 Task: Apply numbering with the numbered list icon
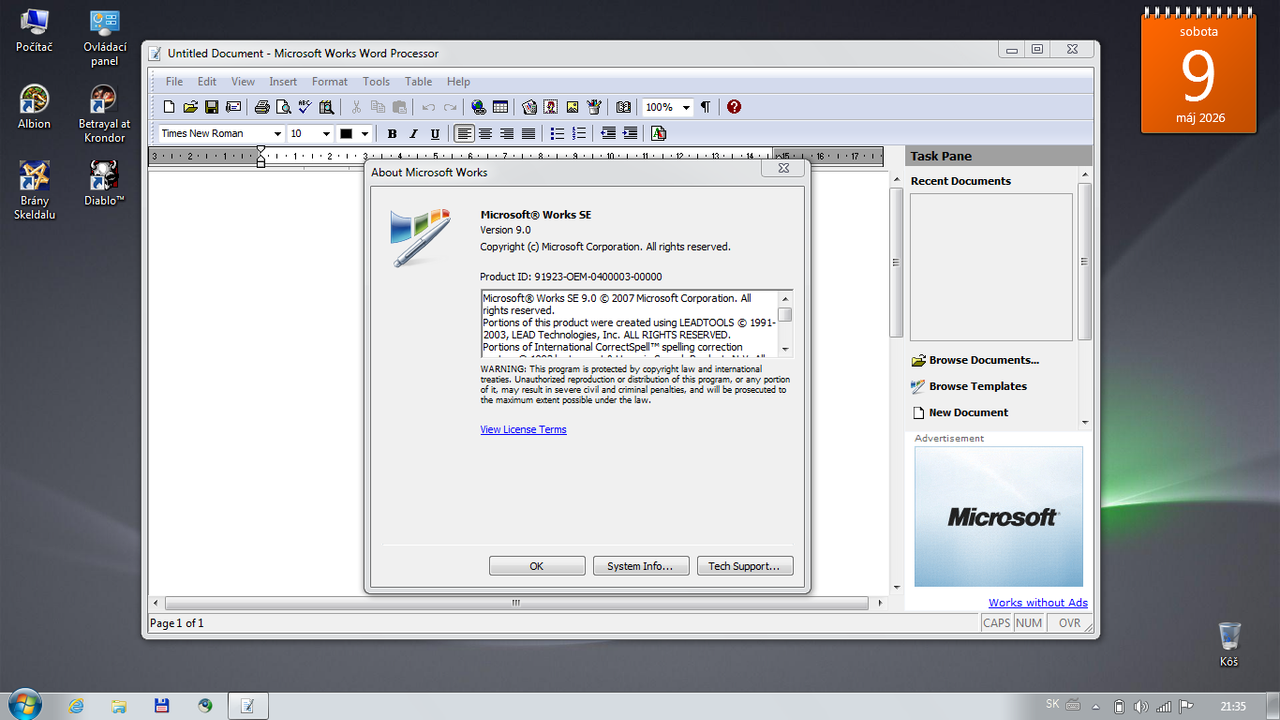[578, 133]
